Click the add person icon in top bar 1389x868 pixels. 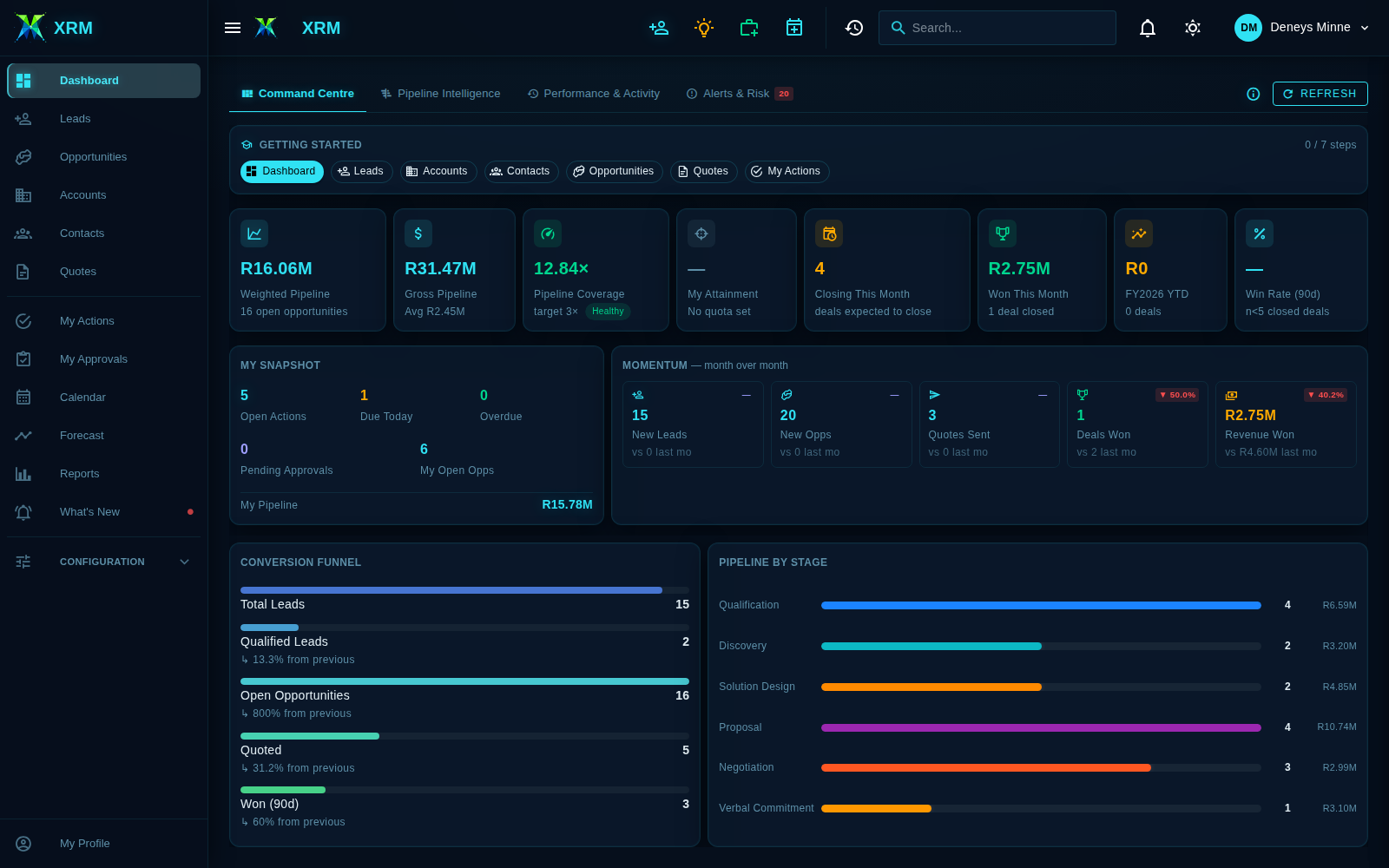[659, 28]
